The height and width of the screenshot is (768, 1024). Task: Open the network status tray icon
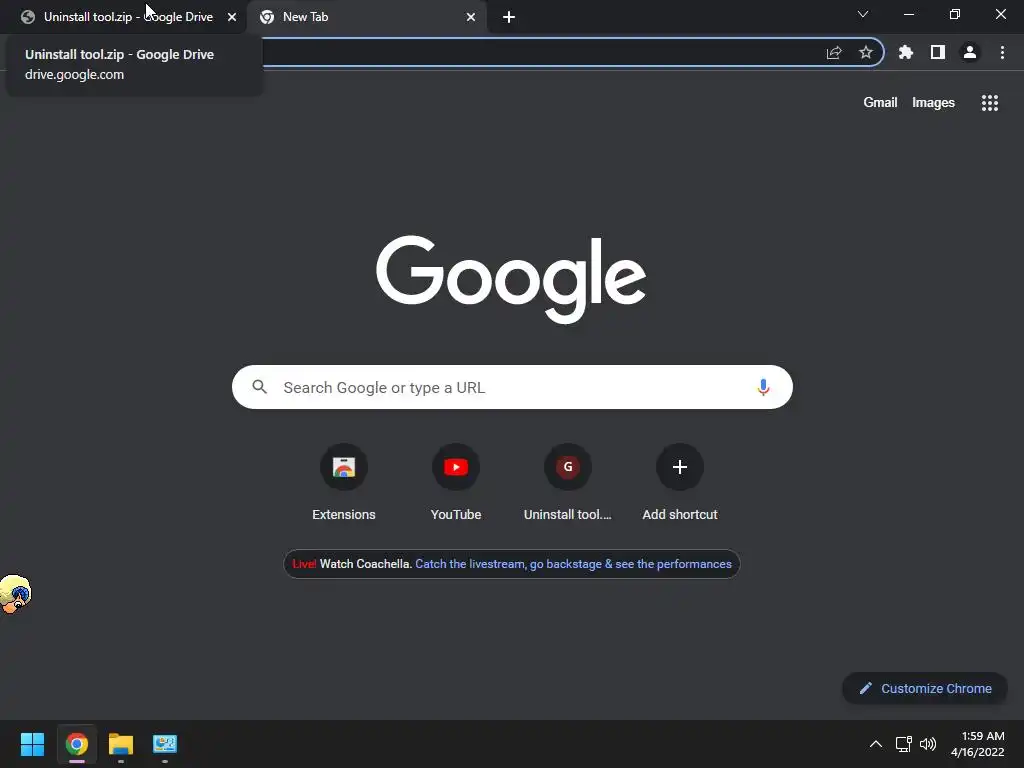tap(903, 744)
